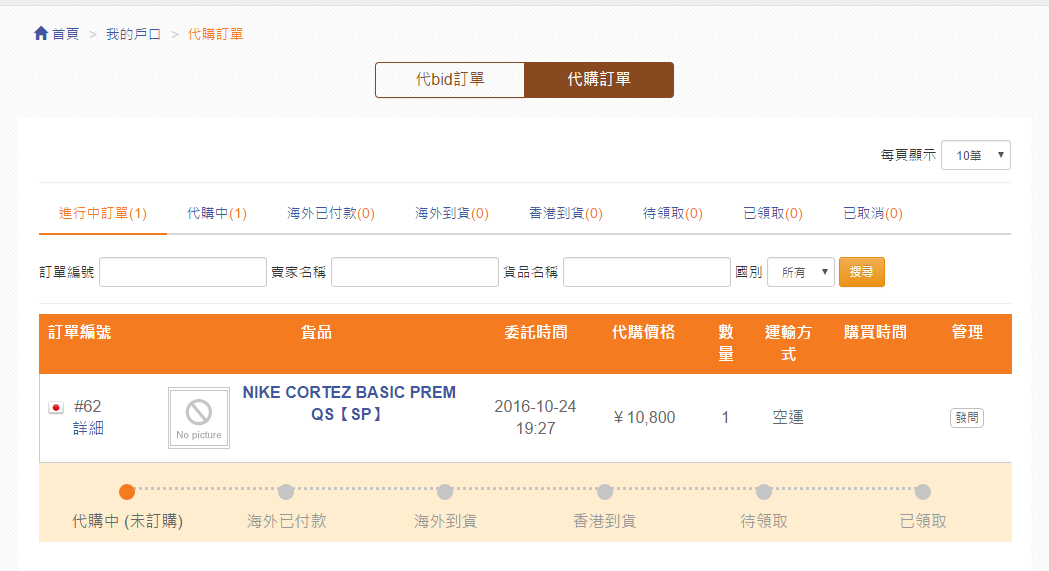This screenshot has height=571, width=1049.
Task: Click the 訂單編號 column header
Action: 80,332
